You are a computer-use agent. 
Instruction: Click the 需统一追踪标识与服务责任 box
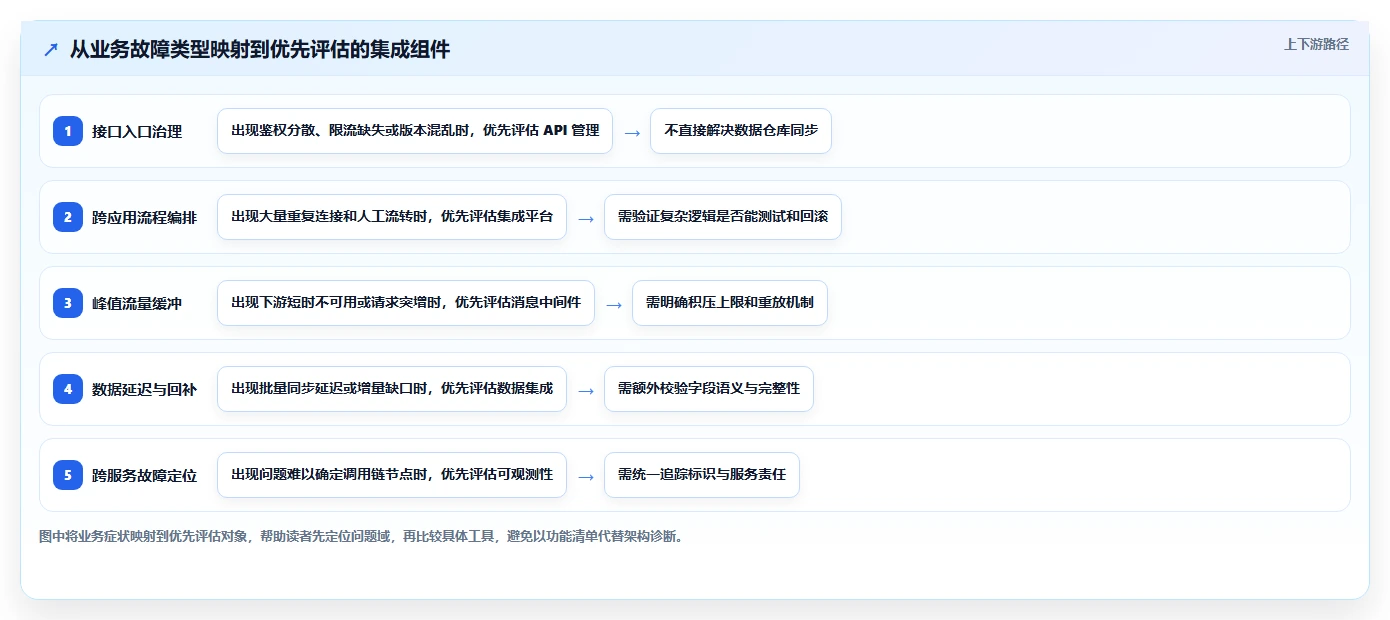tap(702, 475)
